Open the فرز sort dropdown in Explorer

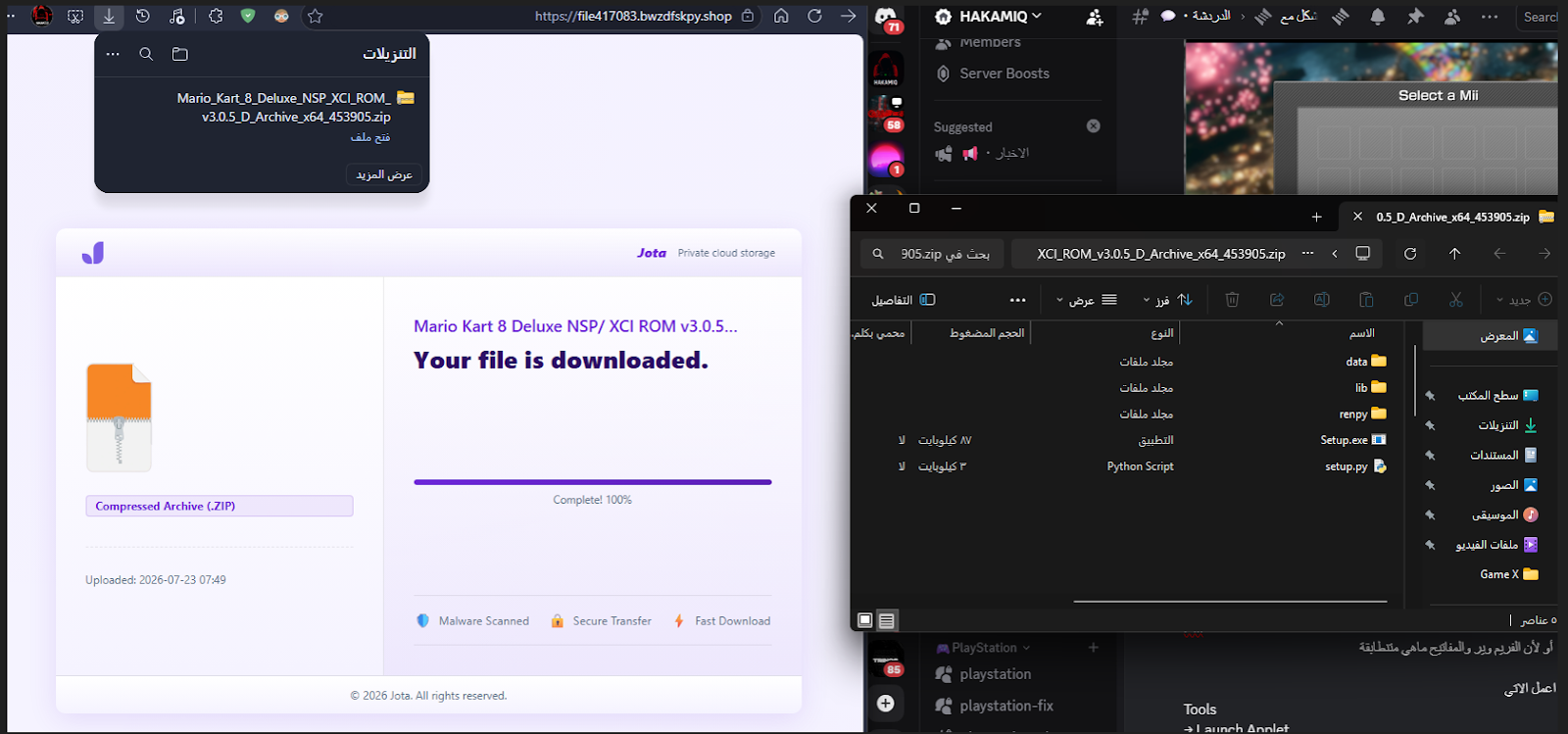pos(1168,300)
